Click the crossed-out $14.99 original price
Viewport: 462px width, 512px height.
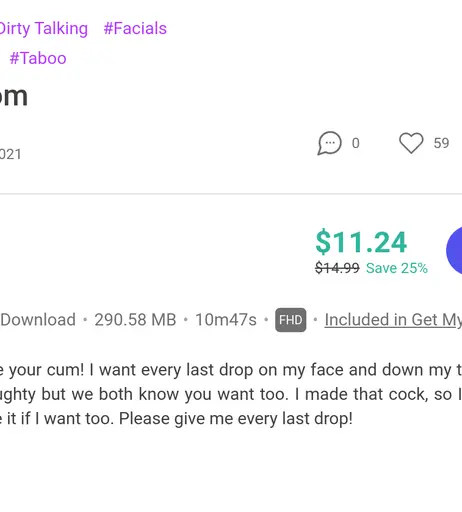[337, 268]
